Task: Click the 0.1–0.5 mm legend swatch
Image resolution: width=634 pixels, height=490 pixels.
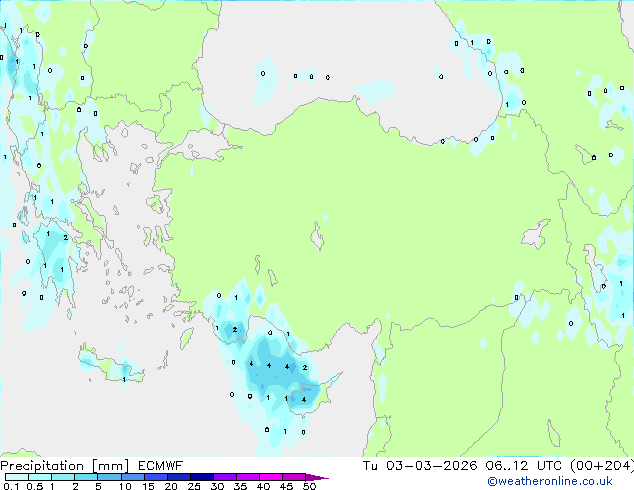Action: (x=17, y=477)
